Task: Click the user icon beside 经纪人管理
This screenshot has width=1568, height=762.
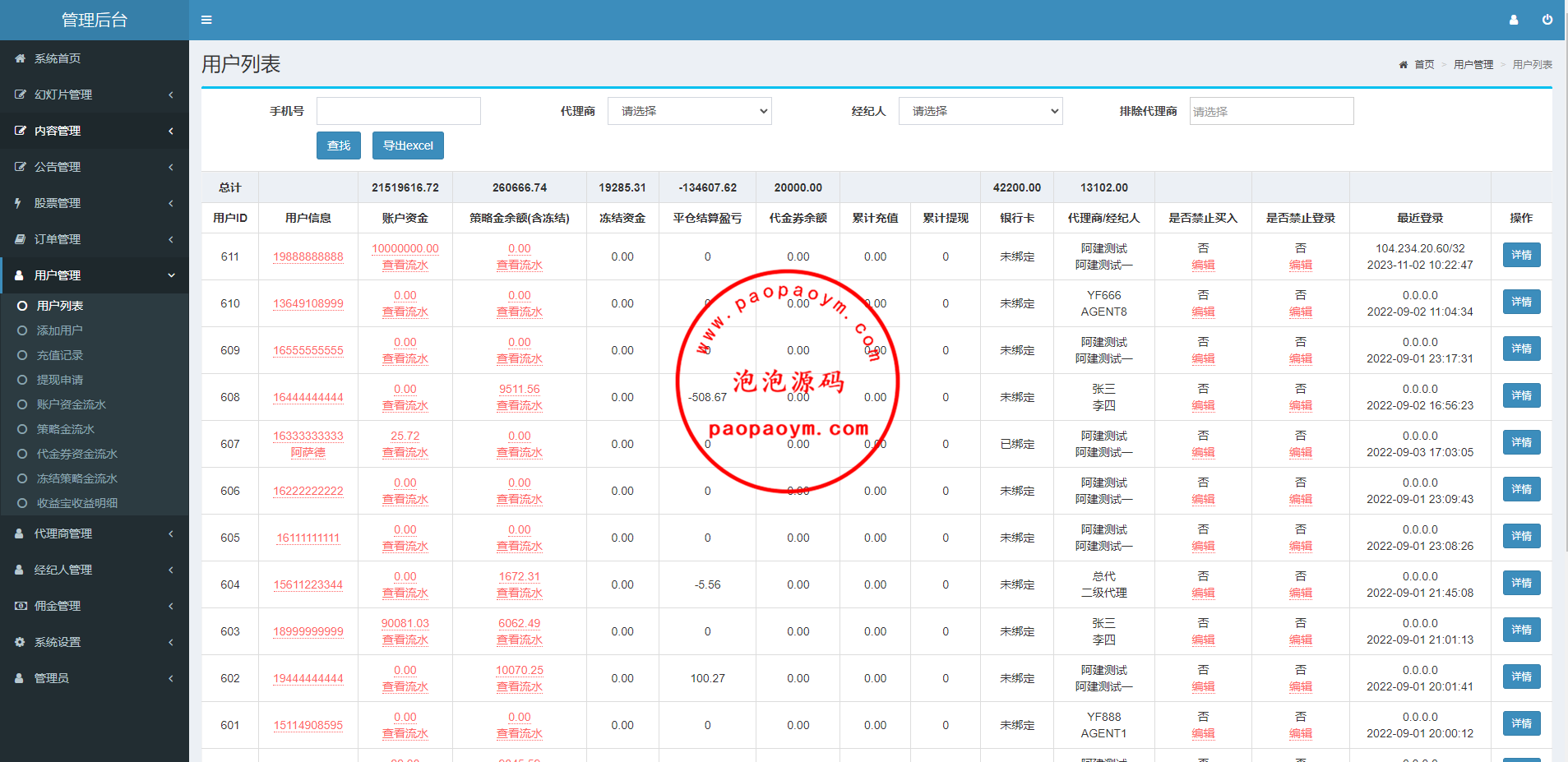Action: pos(19,570)
